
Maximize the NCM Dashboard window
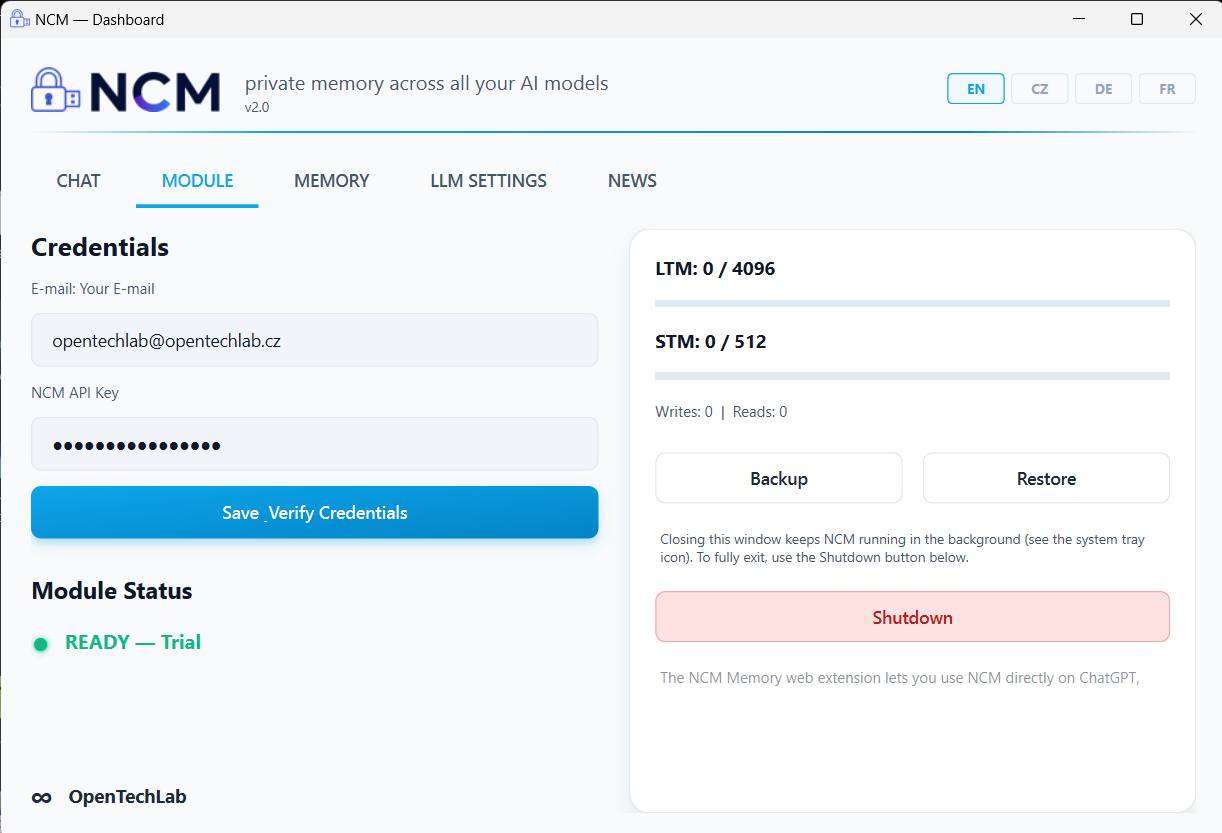pos(1137,19)
